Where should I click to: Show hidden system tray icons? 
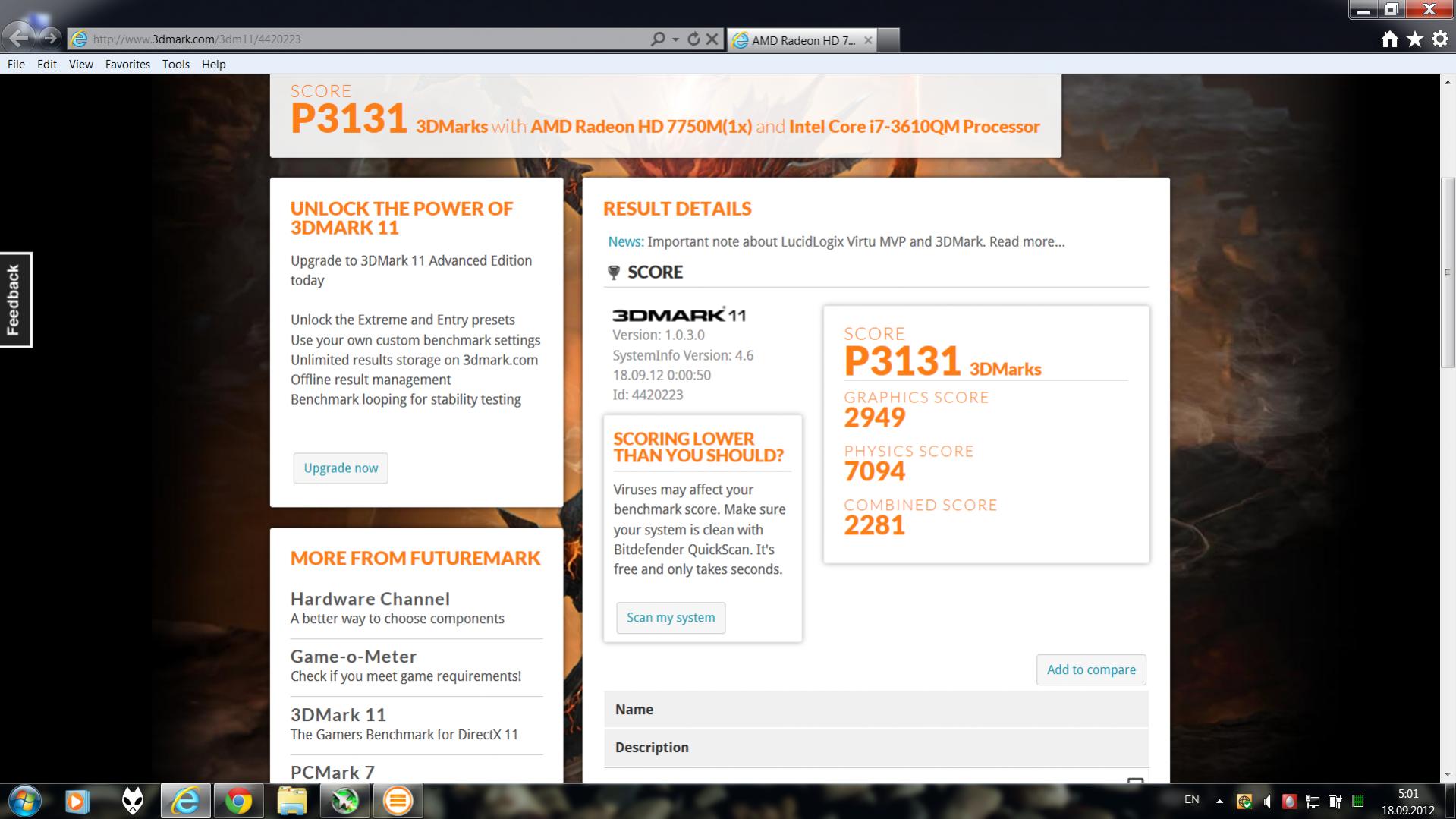[x=1219, y=801]
